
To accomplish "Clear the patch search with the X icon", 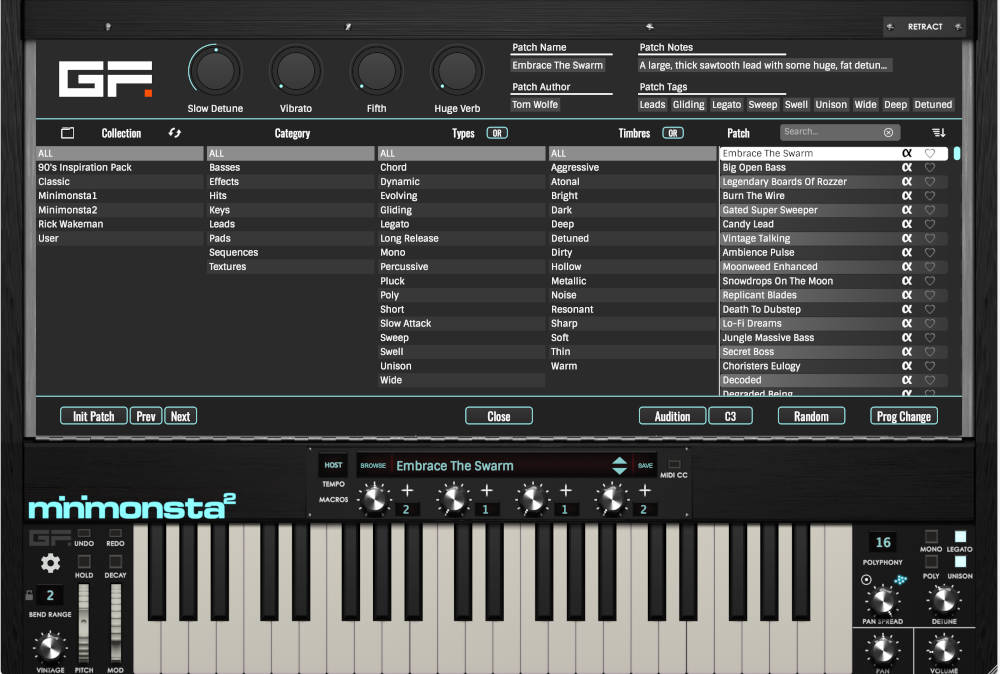I will coord(888,132).
